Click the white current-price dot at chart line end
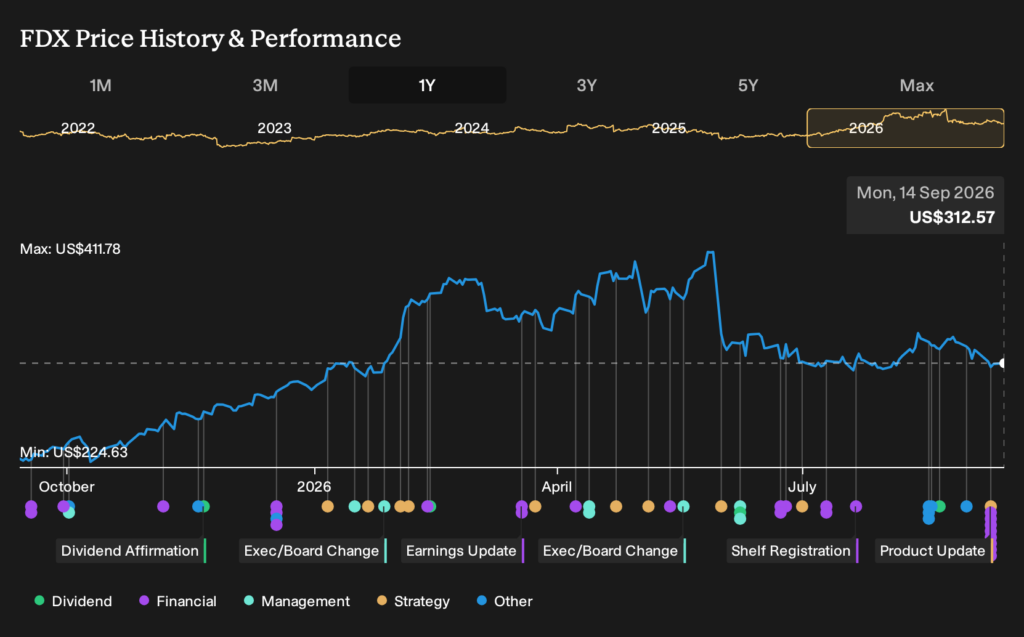The height and width of the screenshot is (637, 1024). pyautogui.click(x=1002, y=363)
